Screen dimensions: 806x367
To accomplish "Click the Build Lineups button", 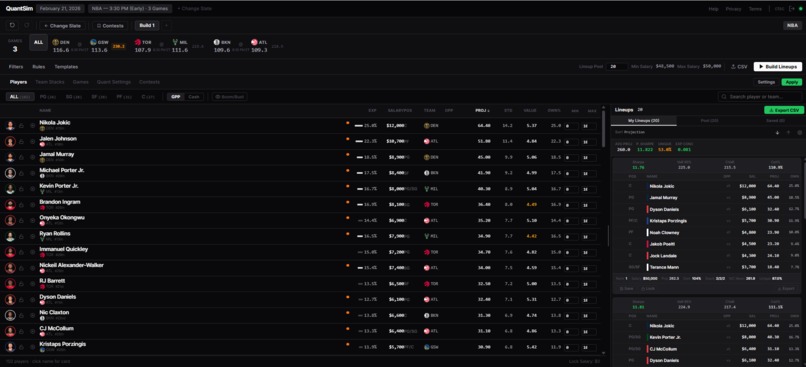I will (778, 67).
